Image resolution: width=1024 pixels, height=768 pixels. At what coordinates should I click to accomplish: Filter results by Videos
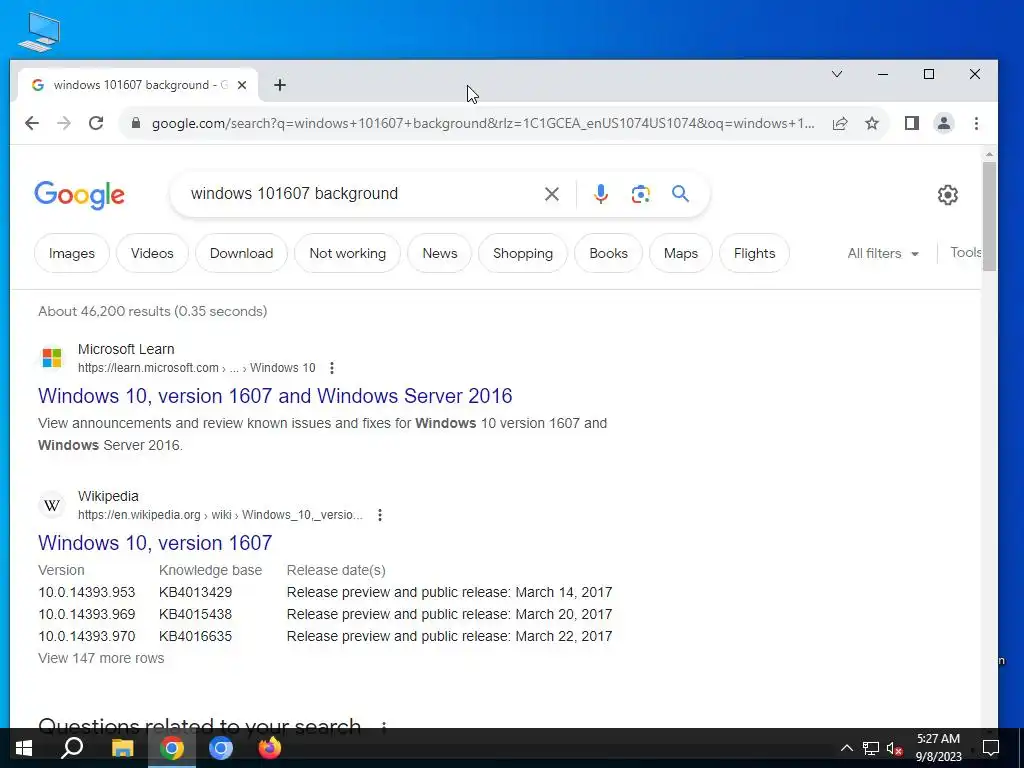coord(152,253)
